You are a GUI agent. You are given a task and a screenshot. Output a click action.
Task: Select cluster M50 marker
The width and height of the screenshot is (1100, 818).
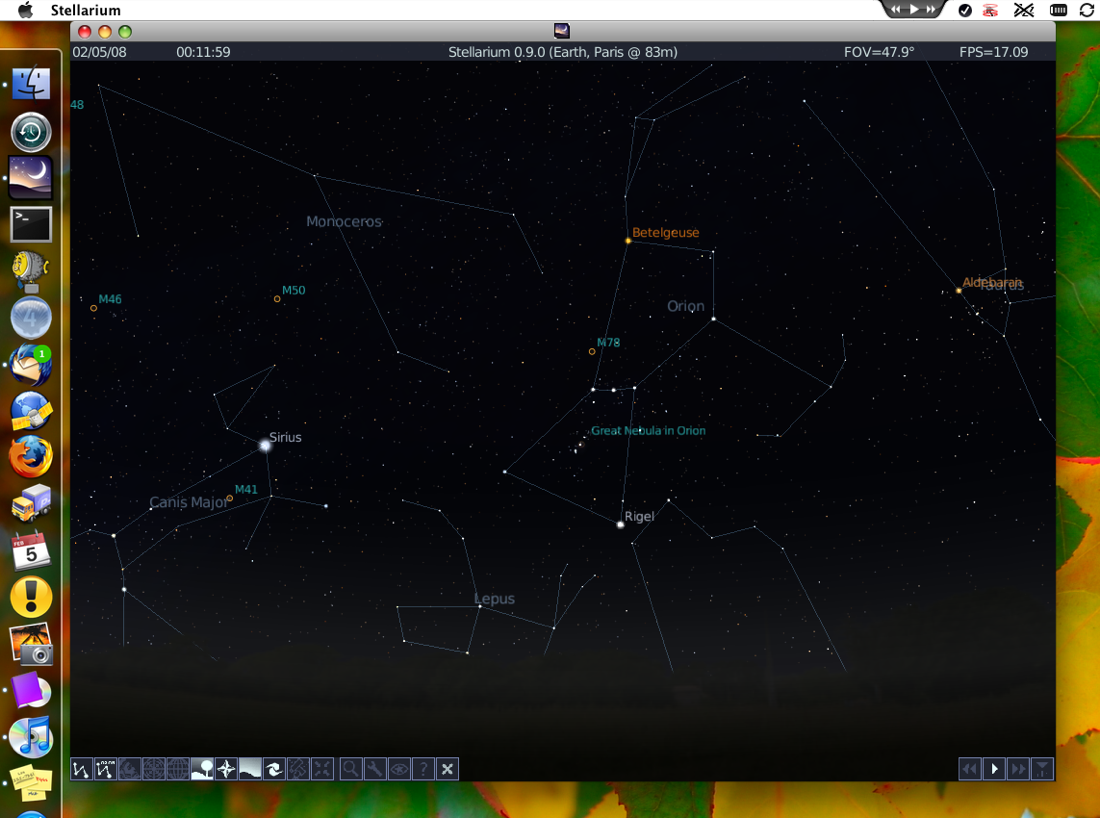click(277, 299)
